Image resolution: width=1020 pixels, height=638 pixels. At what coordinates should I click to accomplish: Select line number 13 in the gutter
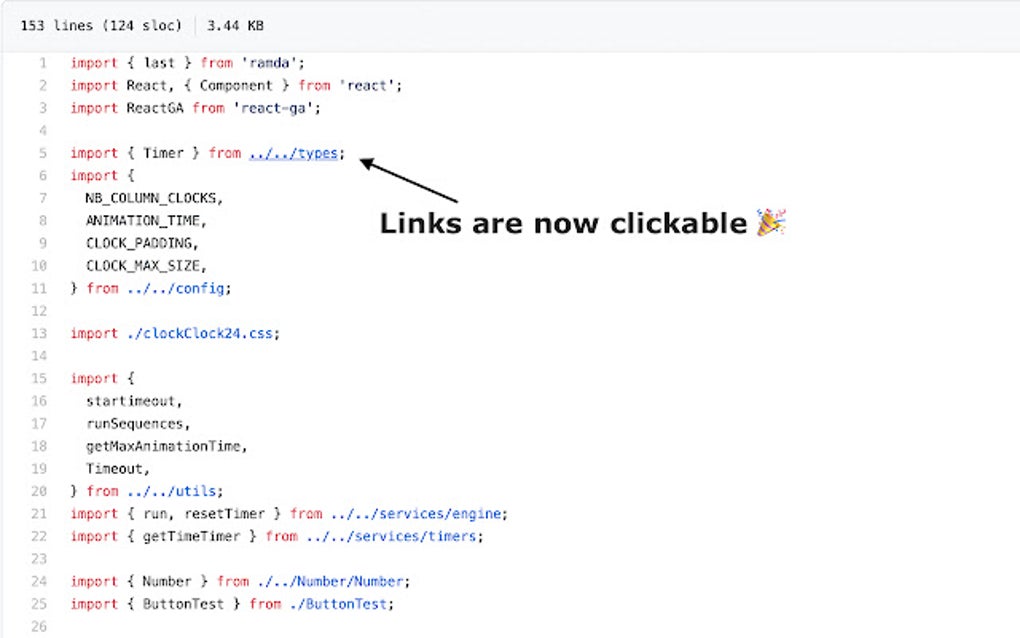pyautogui.click(x=39, y=334)
